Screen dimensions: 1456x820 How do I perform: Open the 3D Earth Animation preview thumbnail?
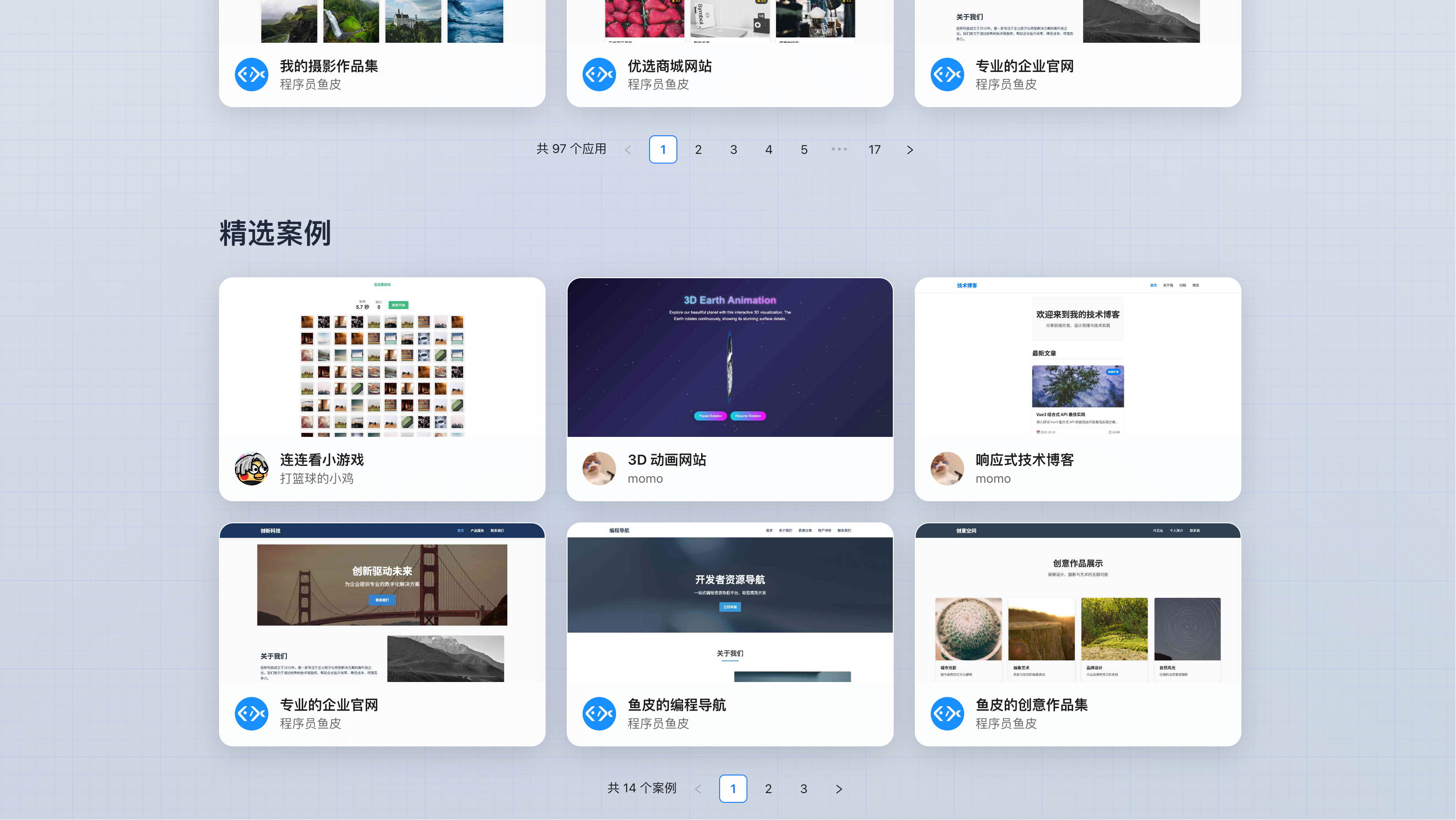[x=730, y=358]
